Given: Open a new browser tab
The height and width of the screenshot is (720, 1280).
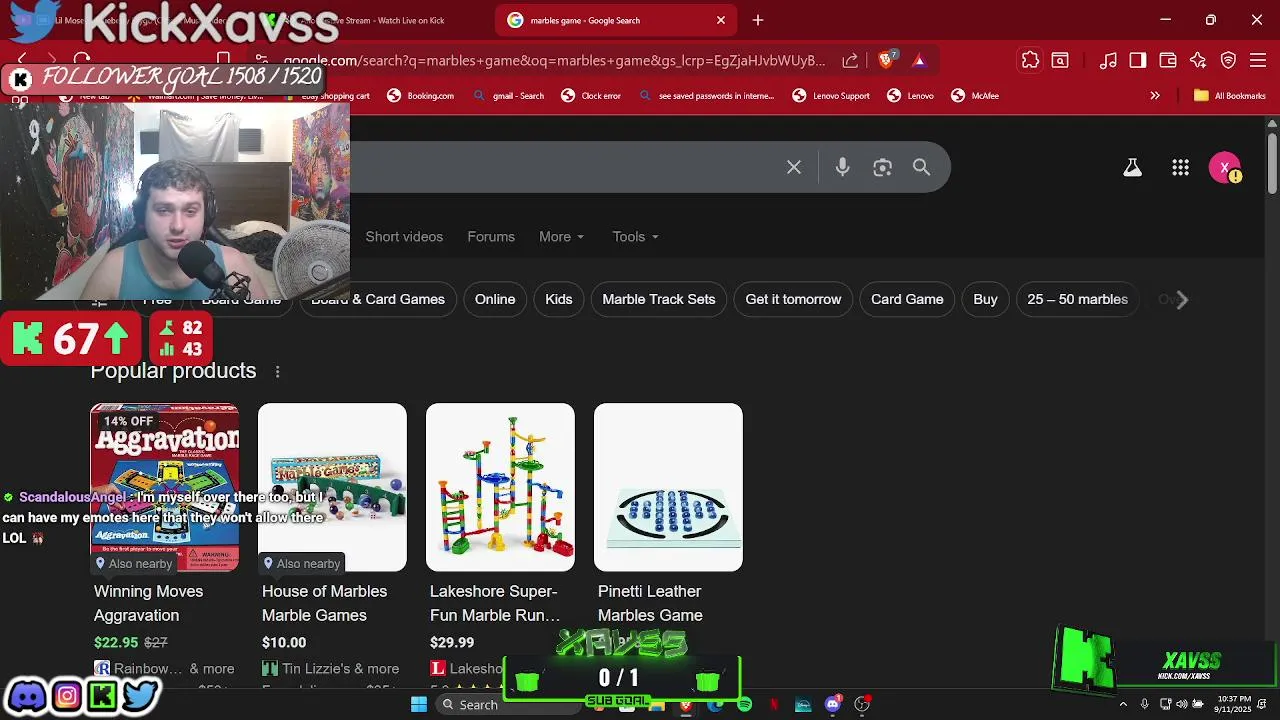Looking at the screenshot, I should (x=758, y=20).
